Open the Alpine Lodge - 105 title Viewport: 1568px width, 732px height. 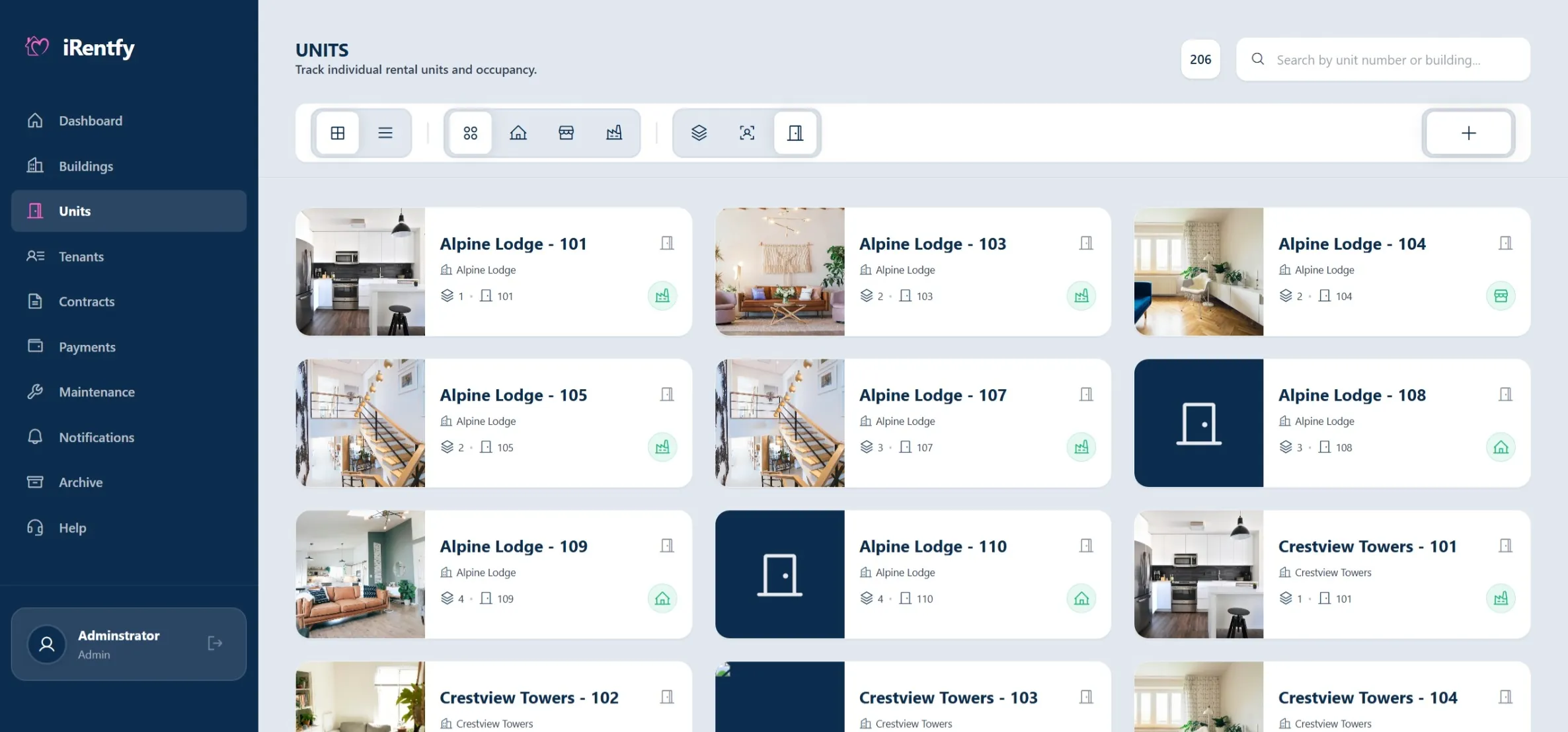click(x=514, y=395)
